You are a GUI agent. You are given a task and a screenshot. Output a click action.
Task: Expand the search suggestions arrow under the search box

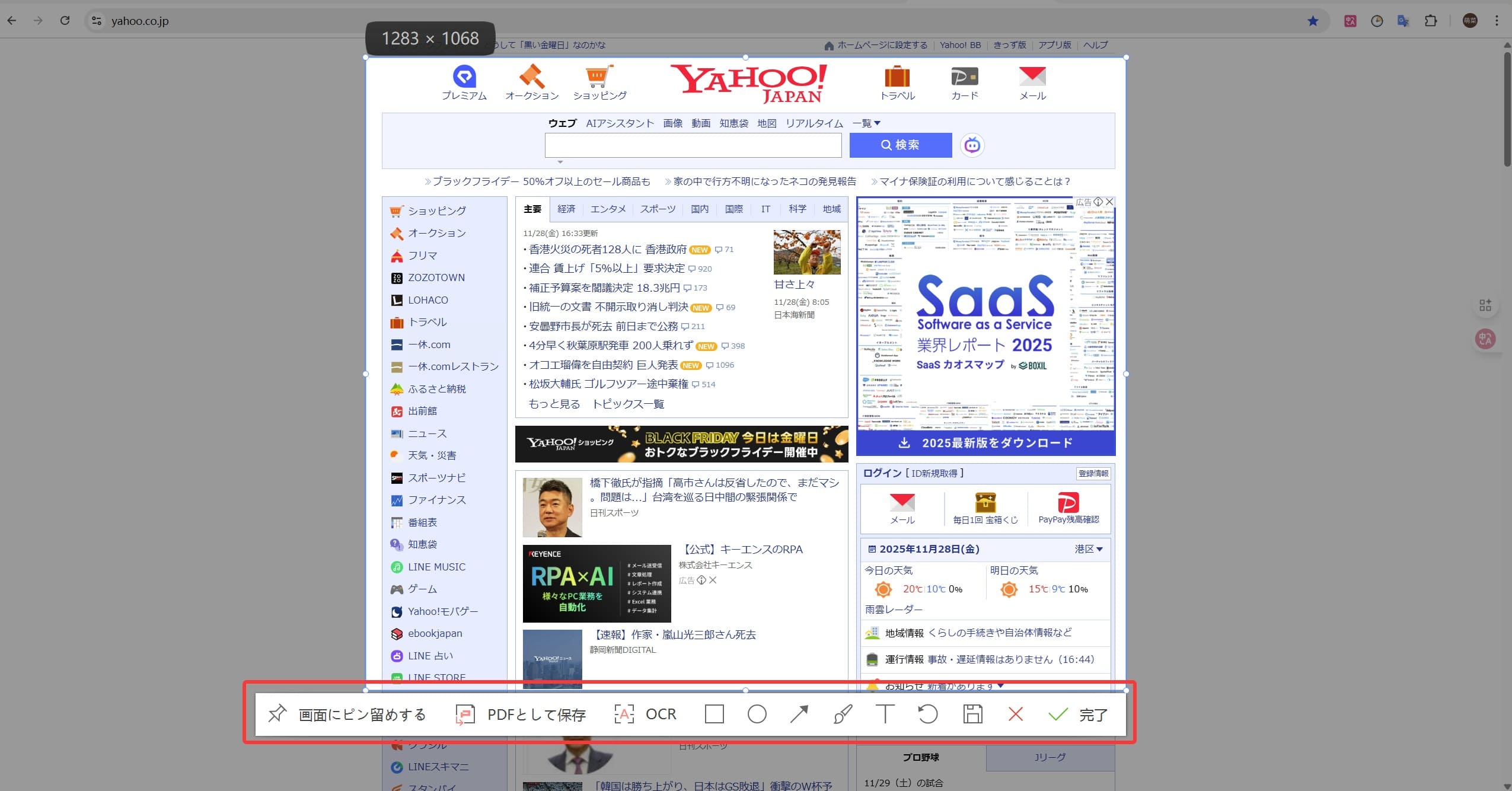[x=560, y=162]
